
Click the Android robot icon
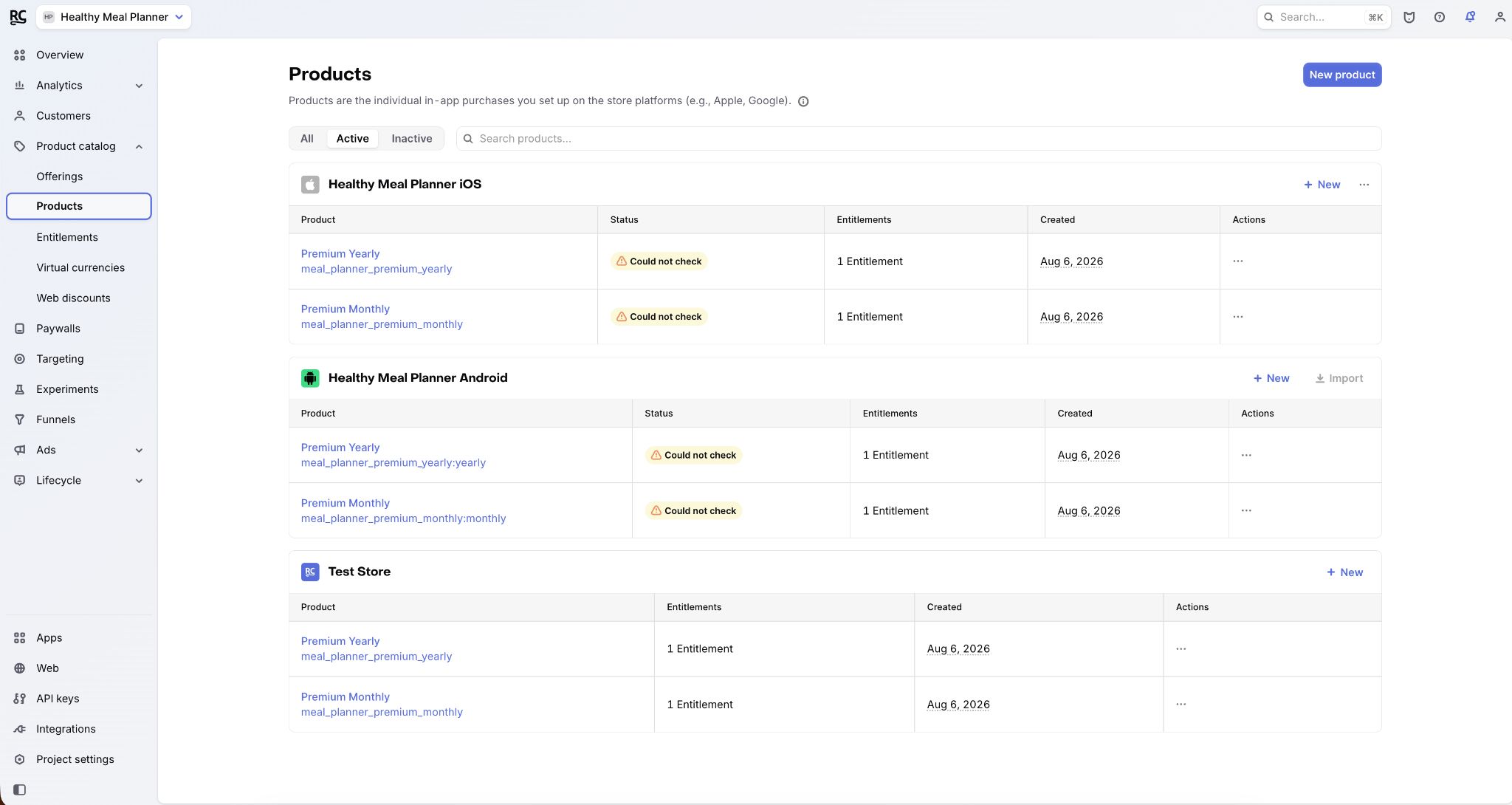pos(310,378)
